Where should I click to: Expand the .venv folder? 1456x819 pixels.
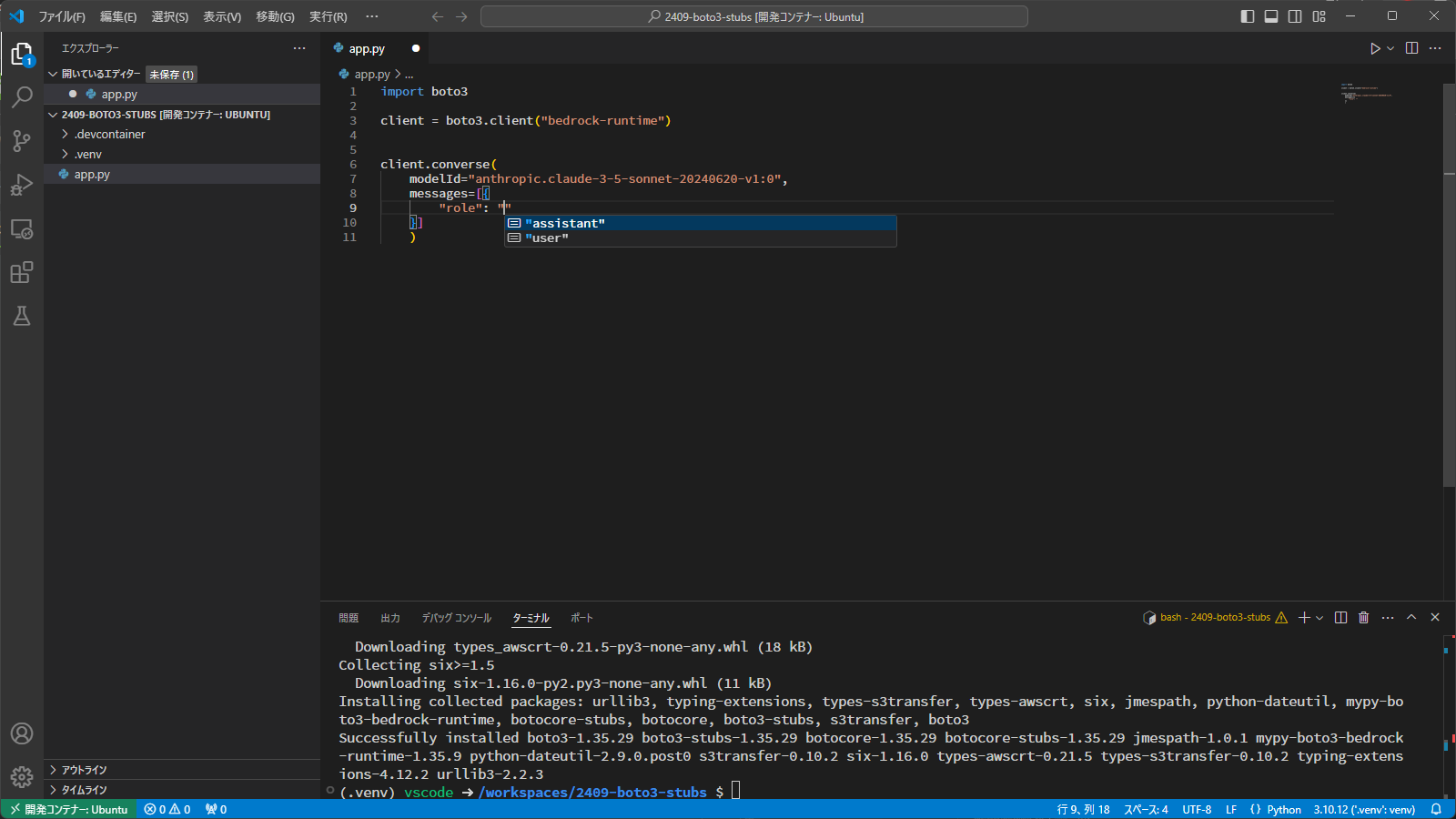[66, 154]
